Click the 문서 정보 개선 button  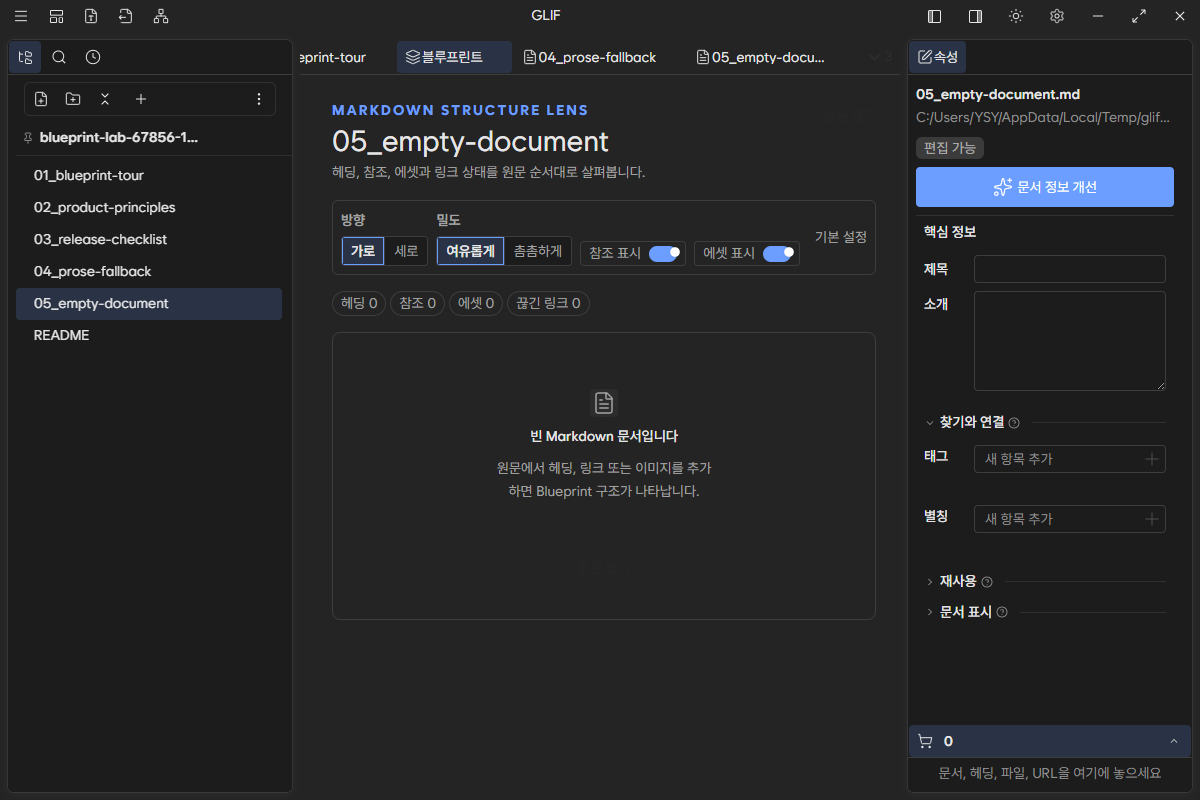[1045, 187]
